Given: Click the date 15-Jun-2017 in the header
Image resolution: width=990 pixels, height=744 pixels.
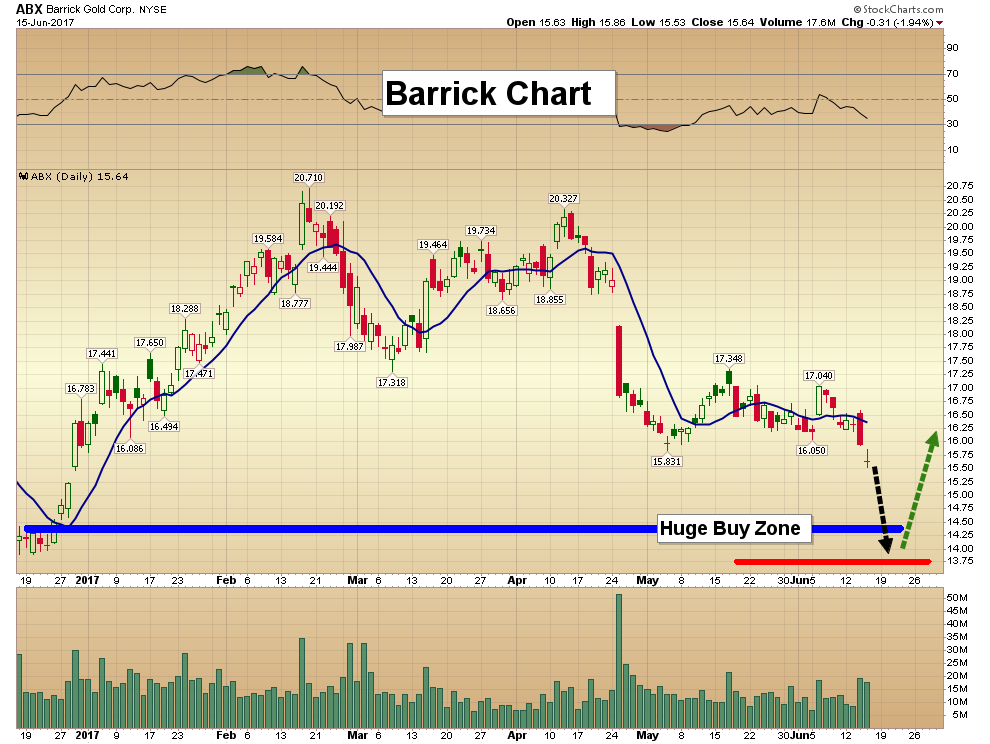Looking at the screenshot, I should [45, 22].
